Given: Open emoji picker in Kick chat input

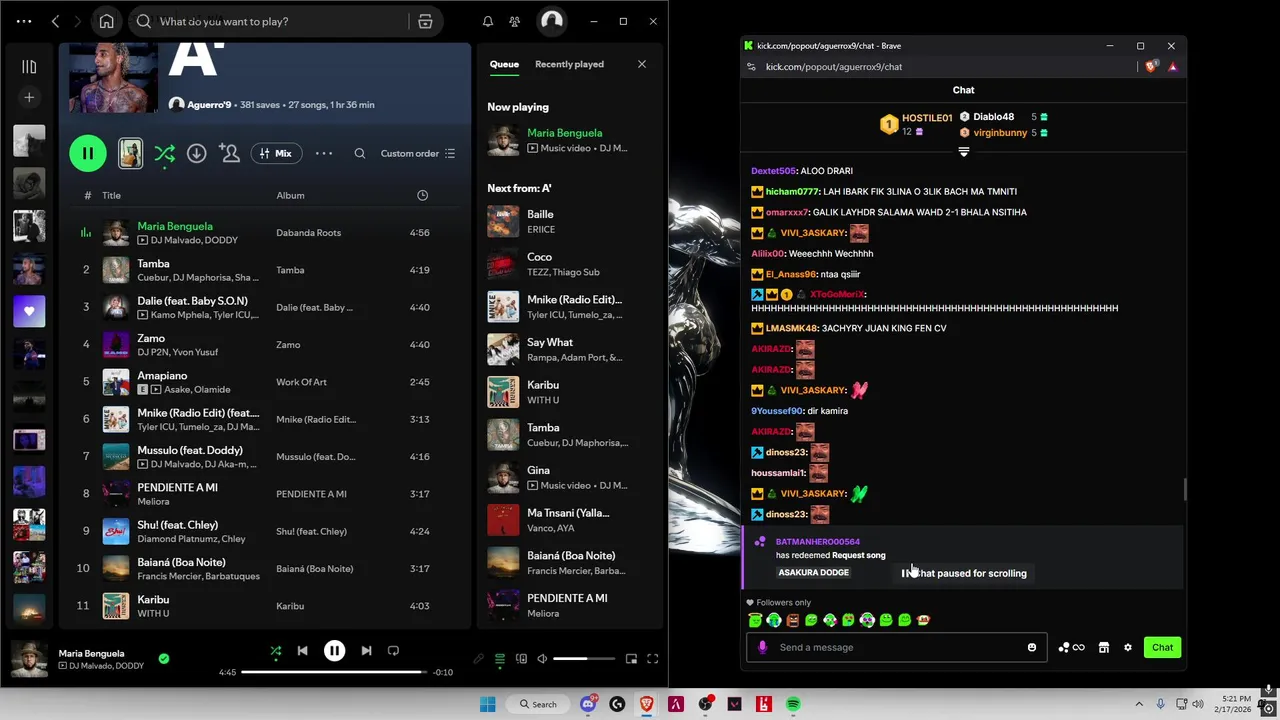Looking at the screenshot, I should (x=1032, y=647).
